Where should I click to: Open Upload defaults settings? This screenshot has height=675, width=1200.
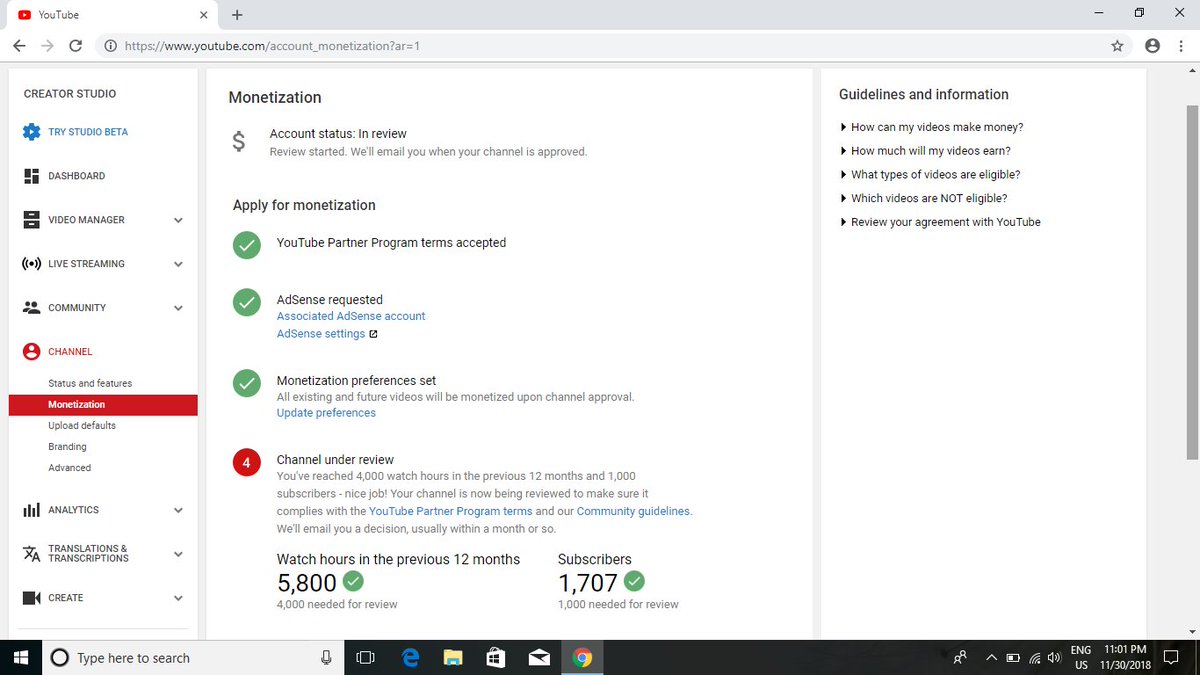(x=82, y=426)
